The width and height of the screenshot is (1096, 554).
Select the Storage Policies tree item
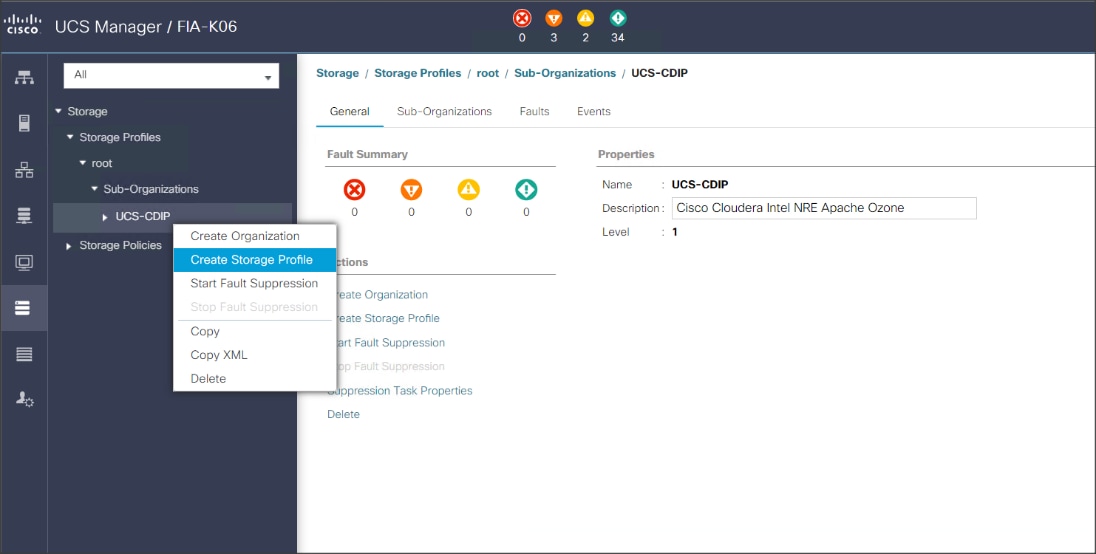120,245
